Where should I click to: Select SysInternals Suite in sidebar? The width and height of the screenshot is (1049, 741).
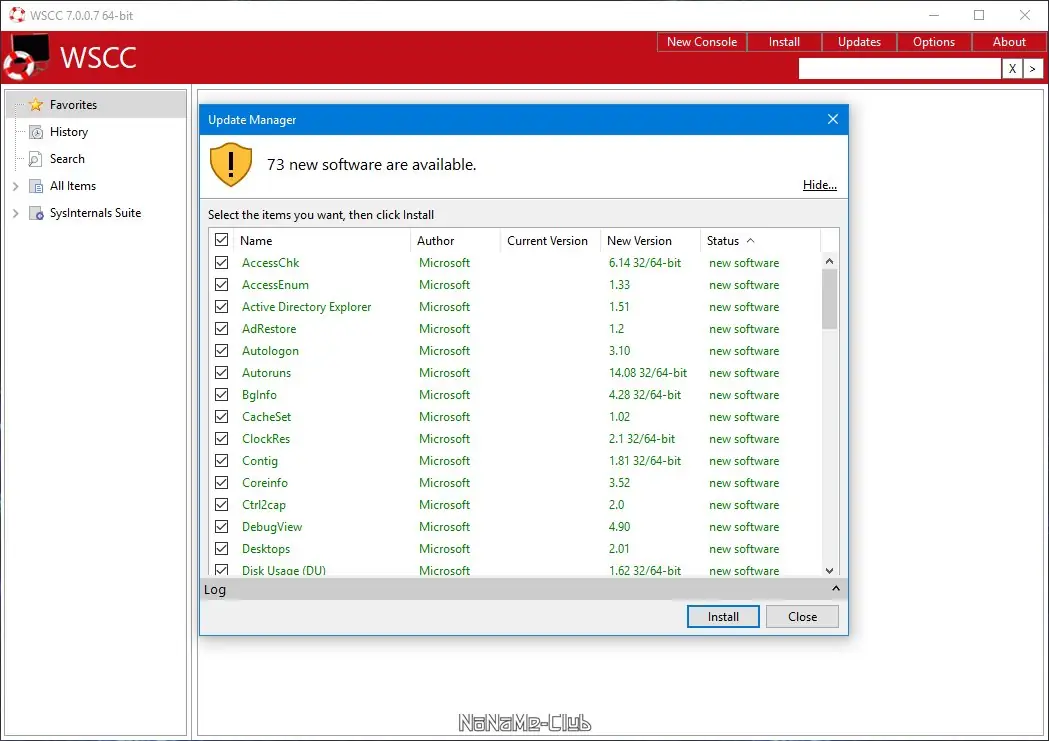pyautogui.click(x=96, y=213)
